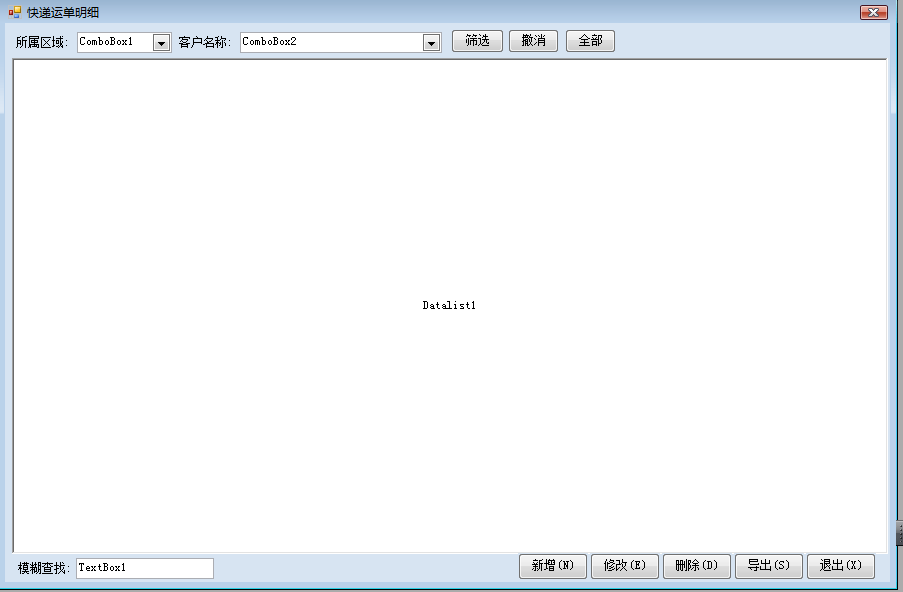Image resolution: width=903 pixels, height=592 pixels.
Task: Close the 快递运单明细 window
Action: (x=874, y=12)
